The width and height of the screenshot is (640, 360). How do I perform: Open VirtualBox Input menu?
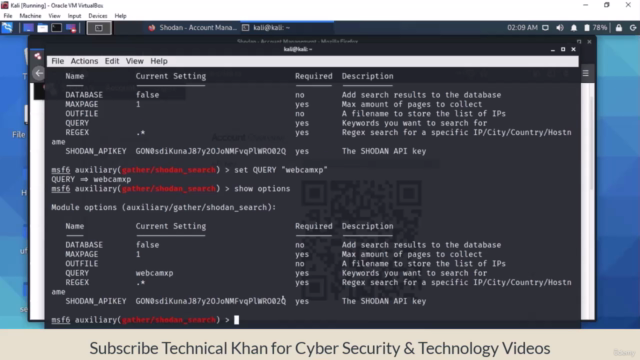tap(74, 16)
